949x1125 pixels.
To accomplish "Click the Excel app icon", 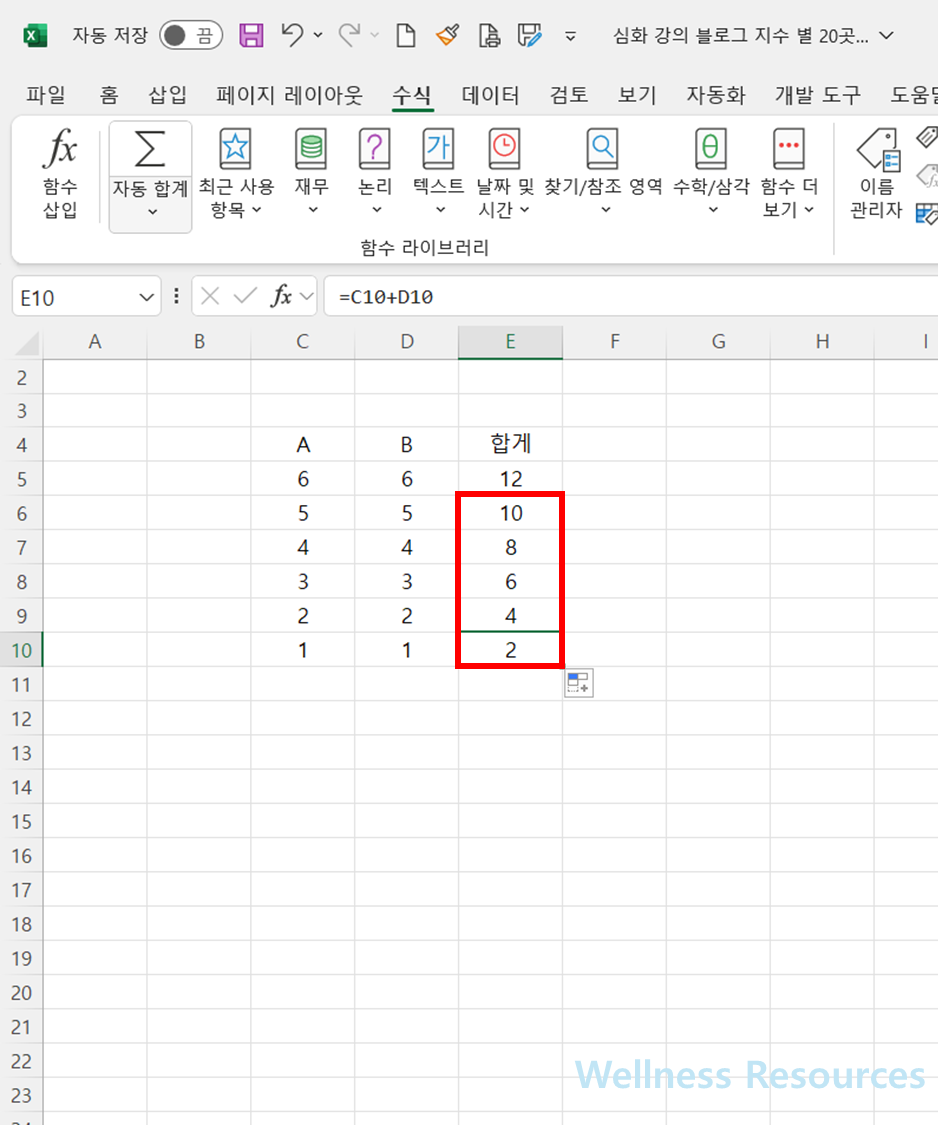I will click(x=35, y=35).
